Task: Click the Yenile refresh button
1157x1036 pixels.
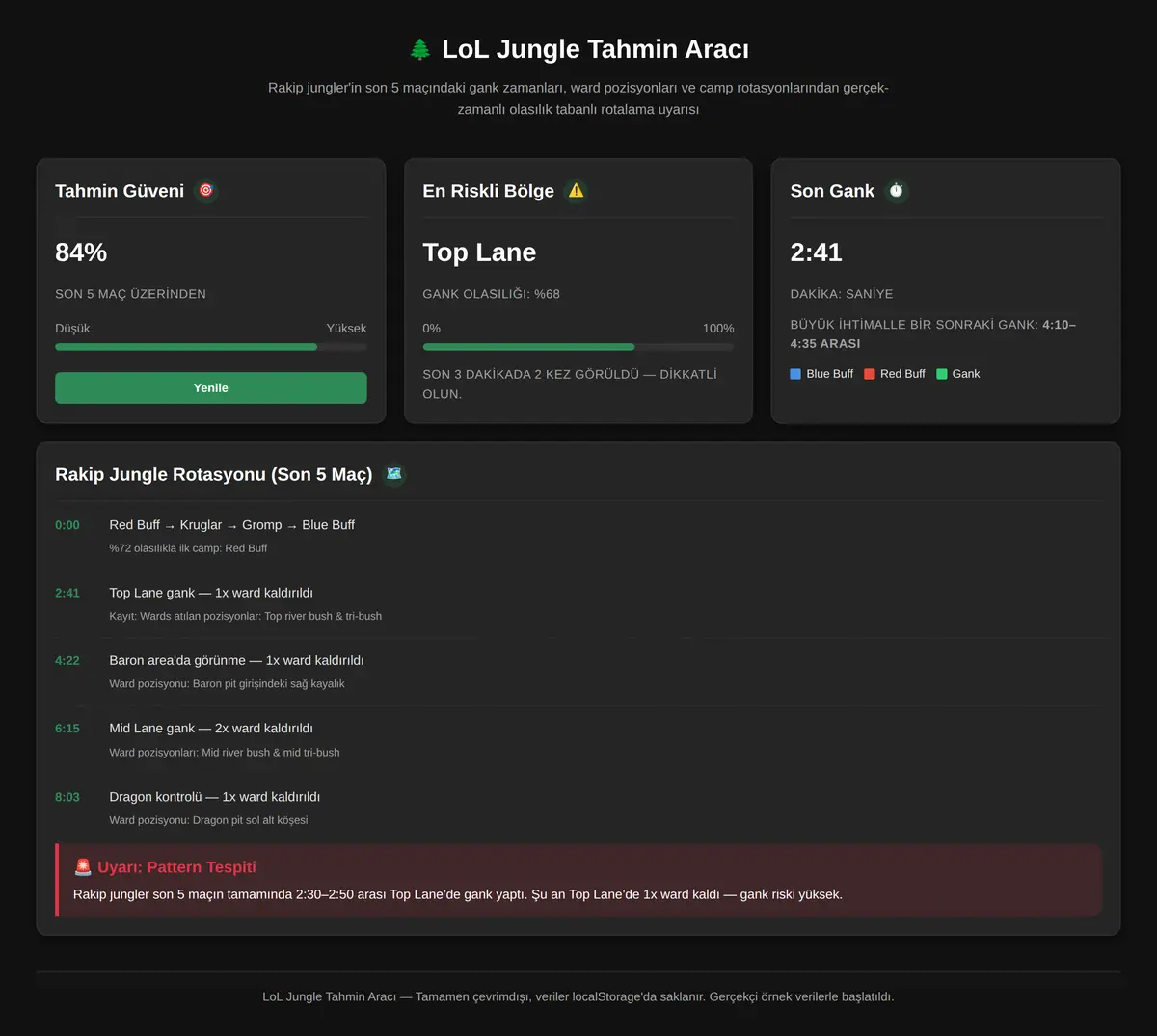Action: pyautogui.click(x=211, y=387)
